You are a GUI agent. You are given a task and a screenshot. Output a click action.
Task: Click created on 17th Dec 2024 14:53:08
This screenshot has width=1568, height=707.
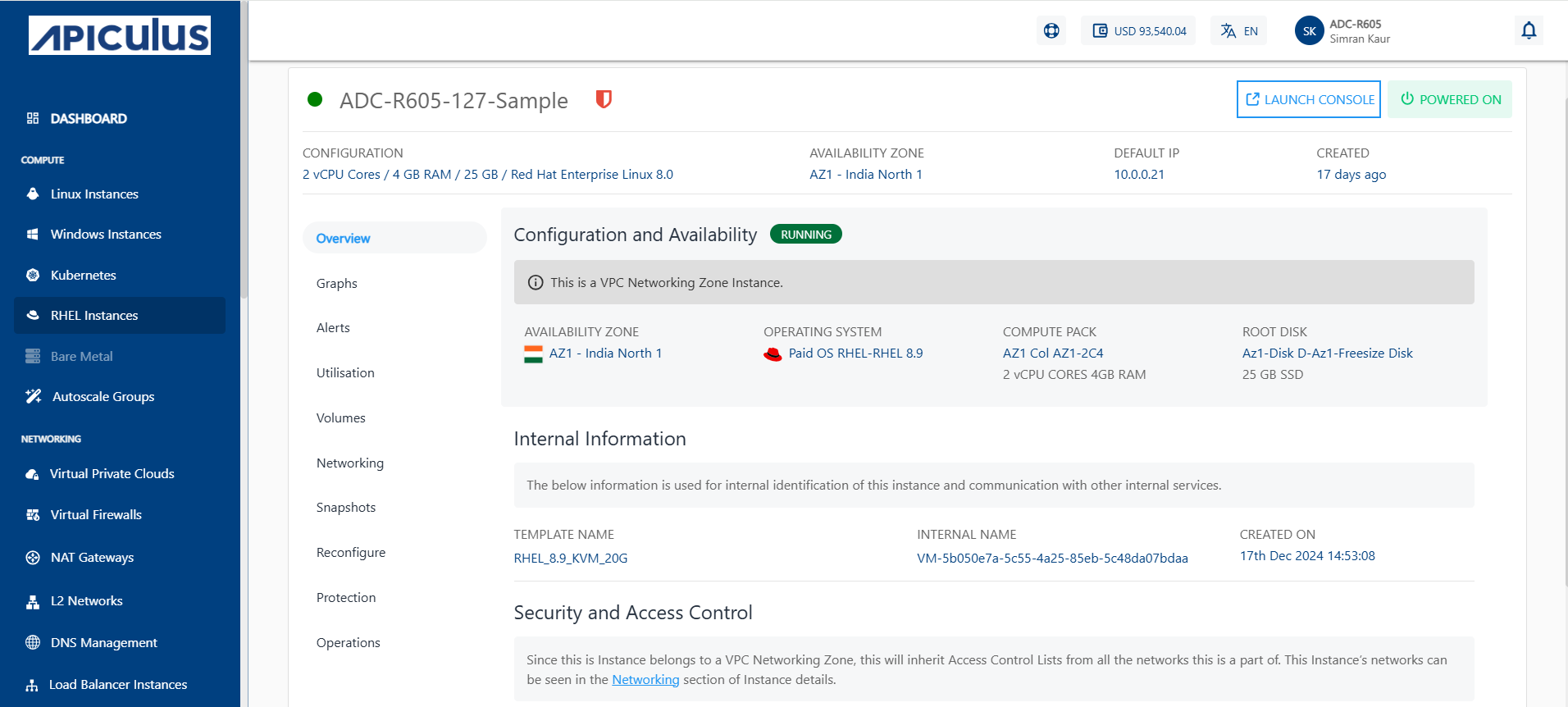coord(1307,556)
